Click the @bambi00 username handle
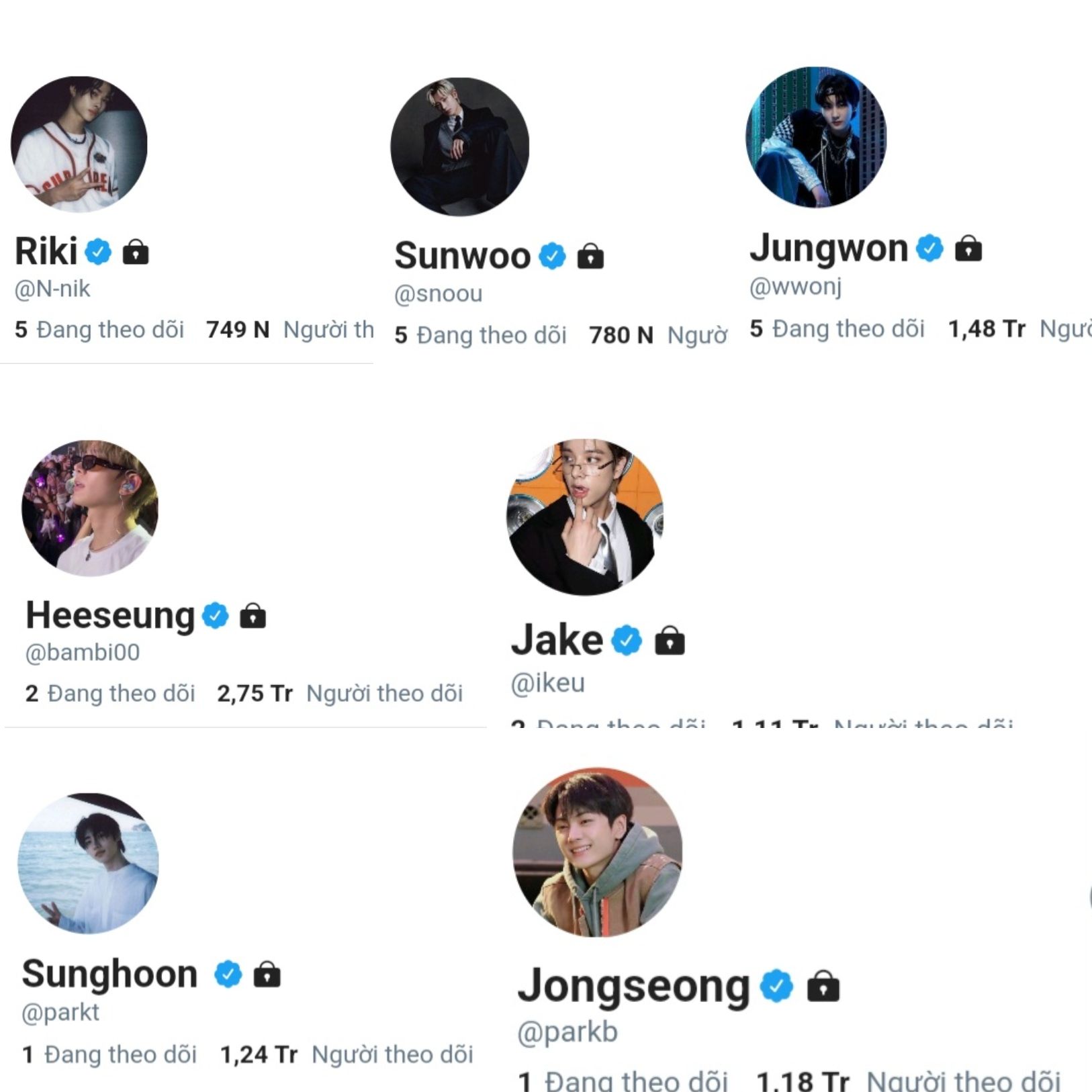Image resolution: width=1092 pixels, height=1092 pixels. coord(83,653)
